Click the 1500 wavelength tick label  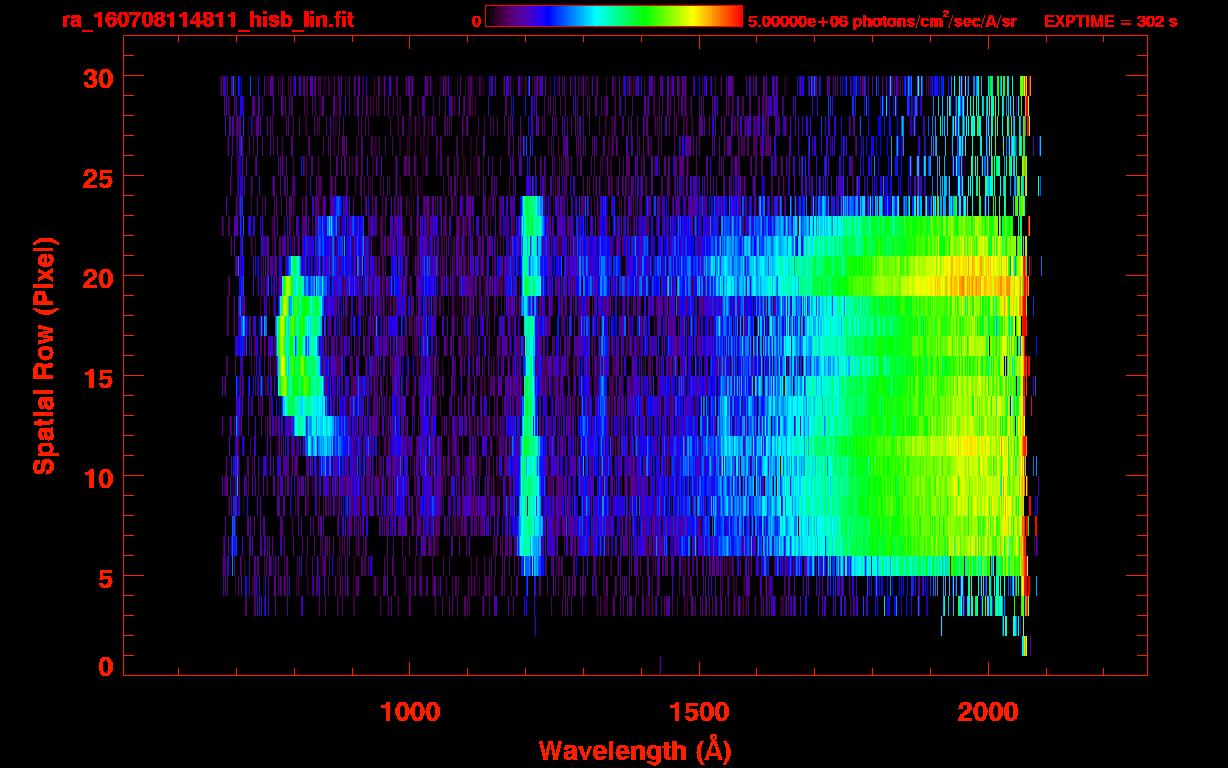click(699, 711)
